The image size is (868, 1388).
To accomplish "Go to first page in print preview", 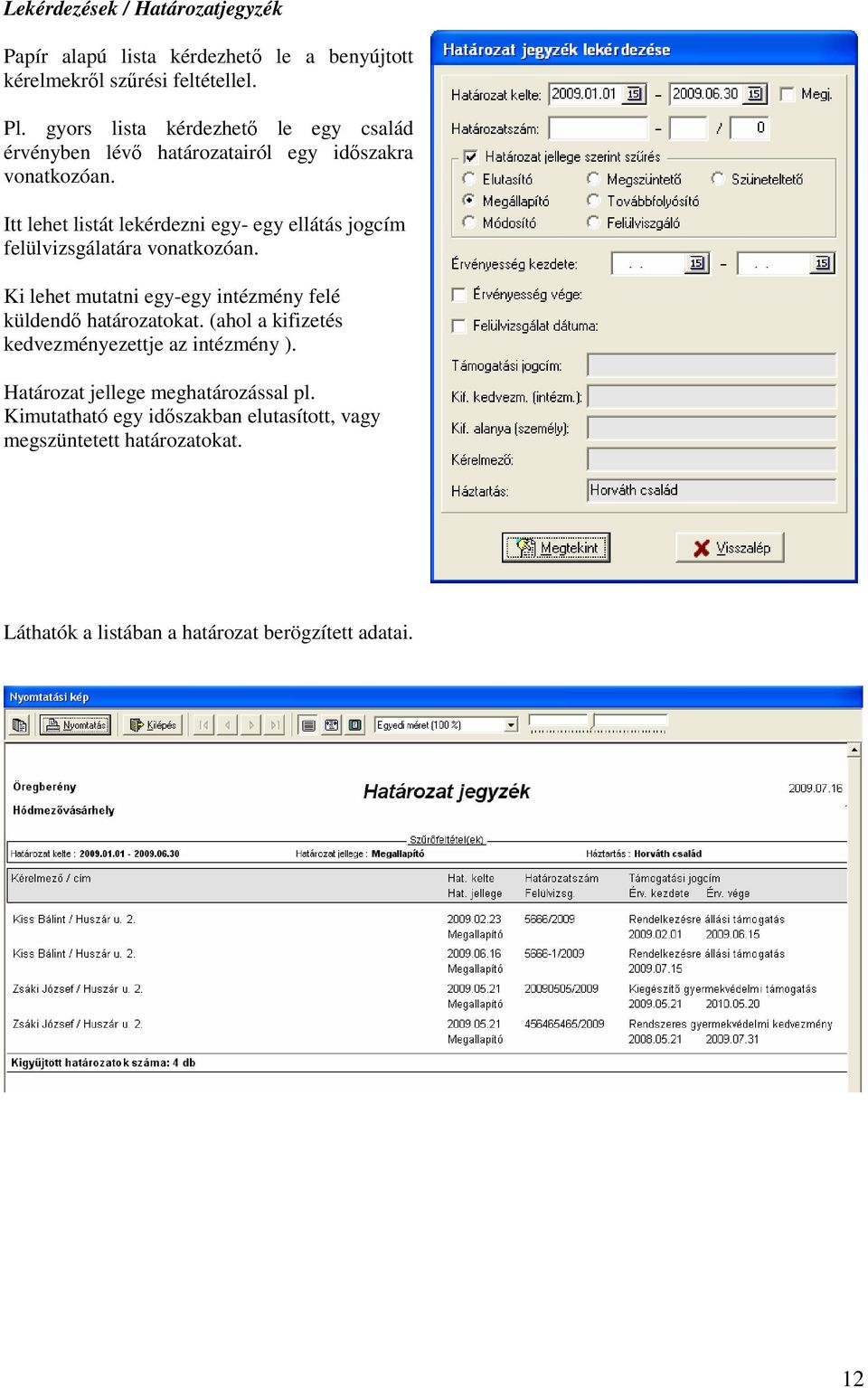I will tap(203, 725).
